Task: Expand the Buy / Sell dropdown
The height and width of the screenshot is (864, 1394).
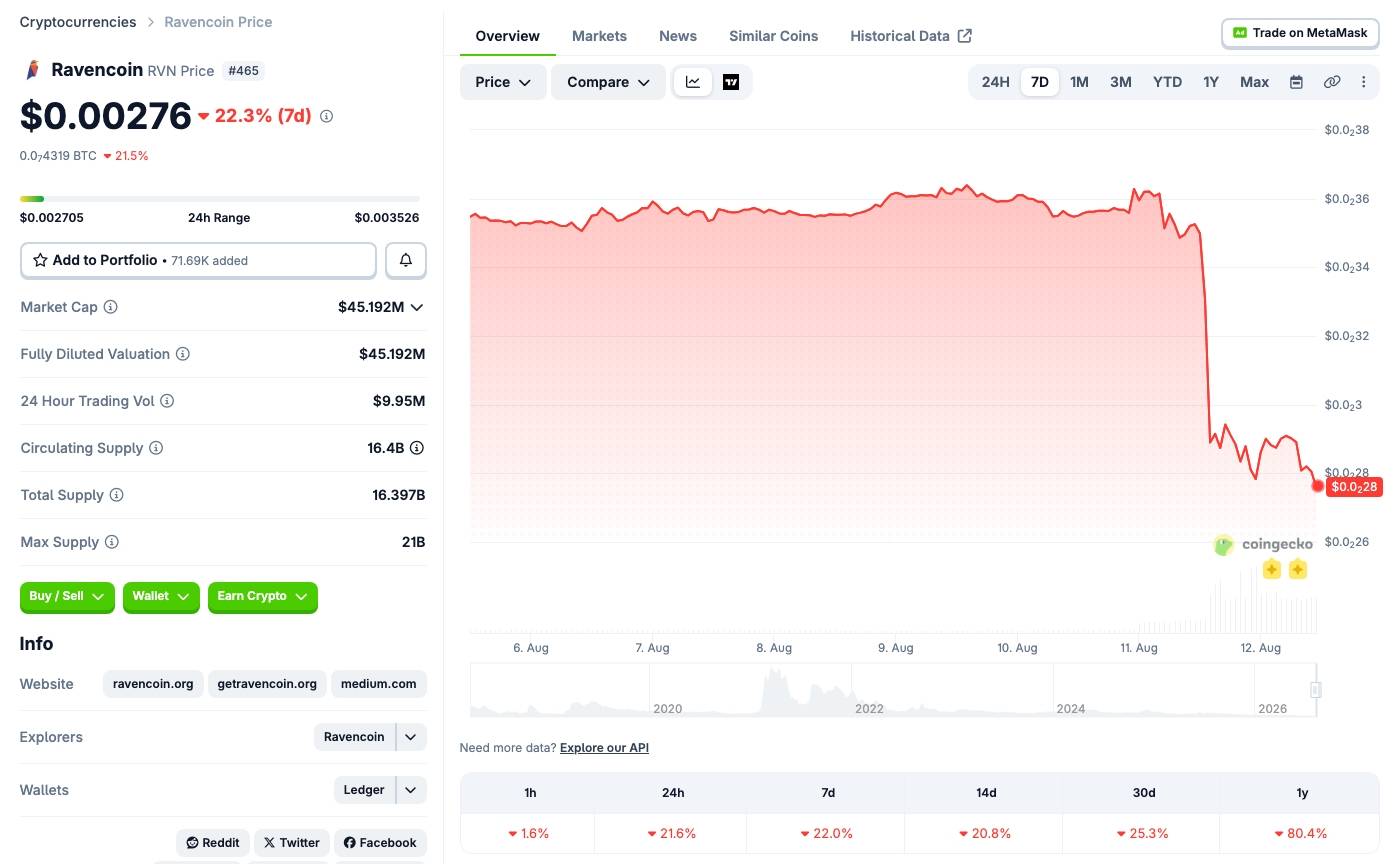Action: coord(67,596)
